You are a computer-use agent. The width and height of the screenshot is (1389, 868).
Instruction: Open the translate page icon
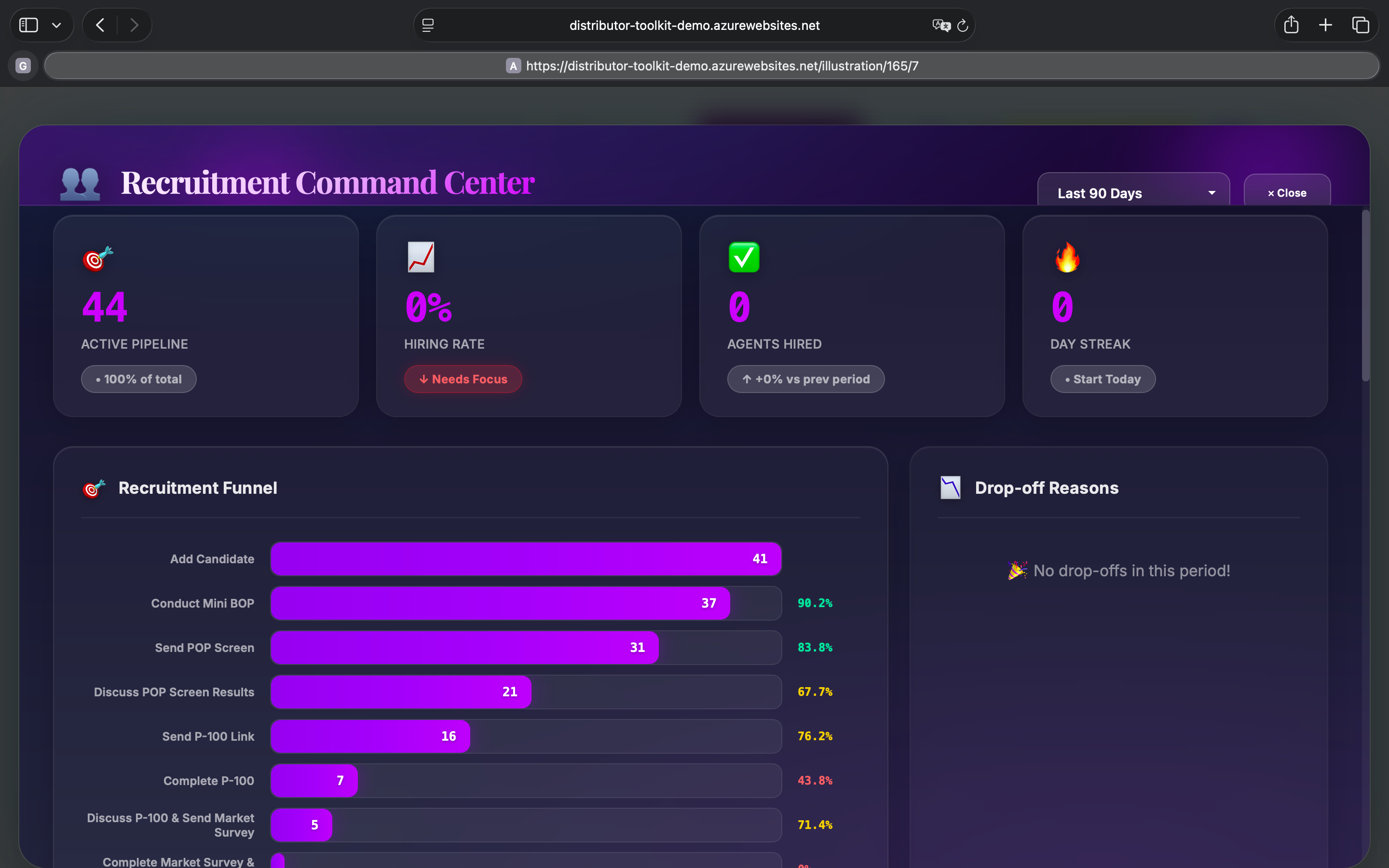click(x=941, y=25)
